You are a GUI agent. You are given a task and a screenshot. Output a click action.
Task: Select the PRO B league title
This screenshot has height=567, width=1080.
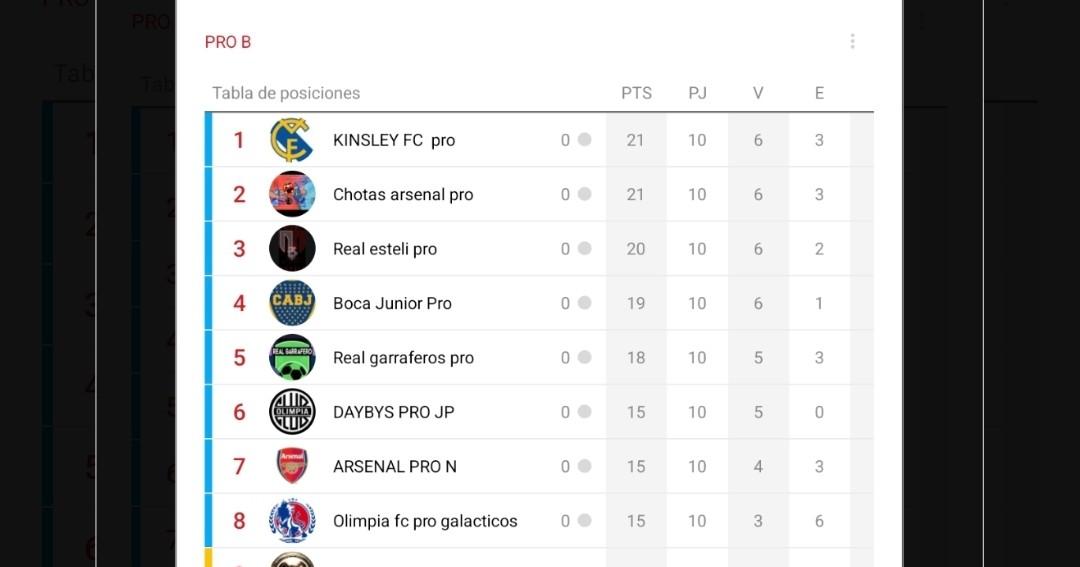228,42
